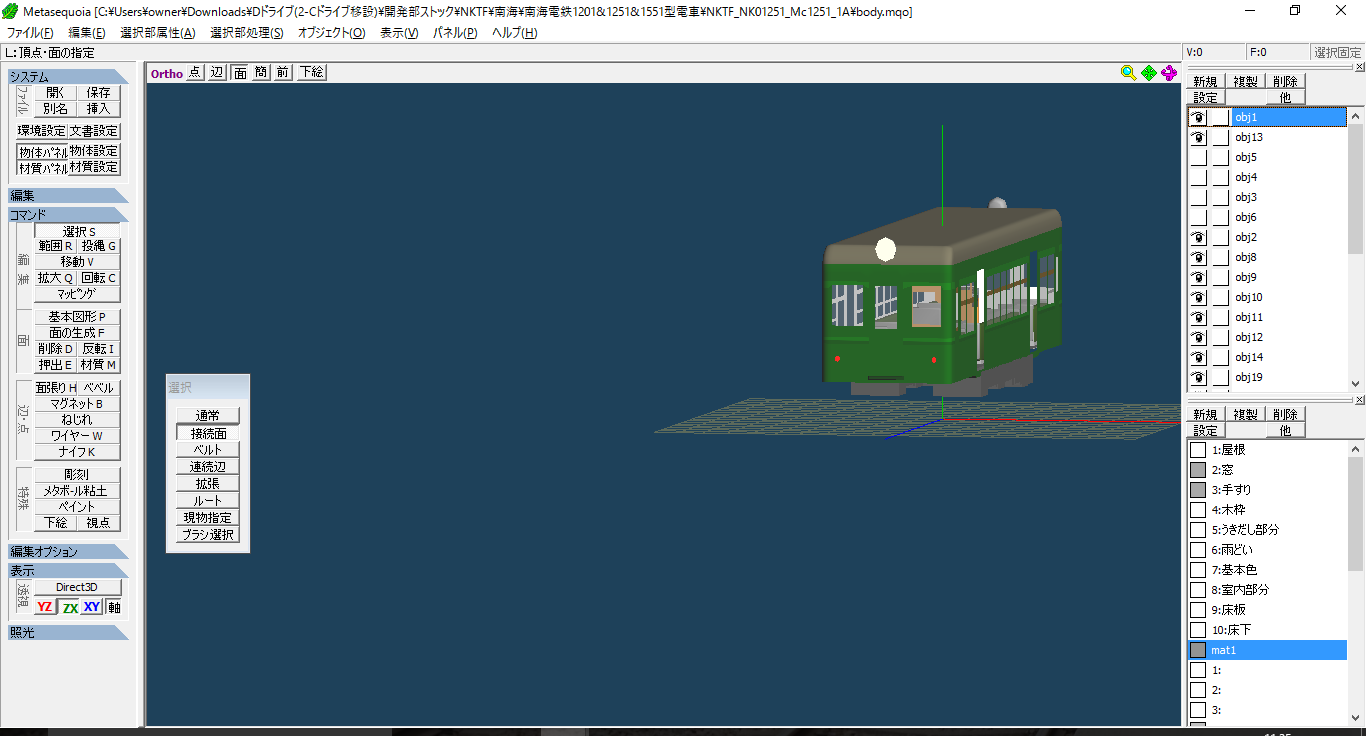
Task: Open the ヘルプ(H) menu
Action: click(514, 33)
